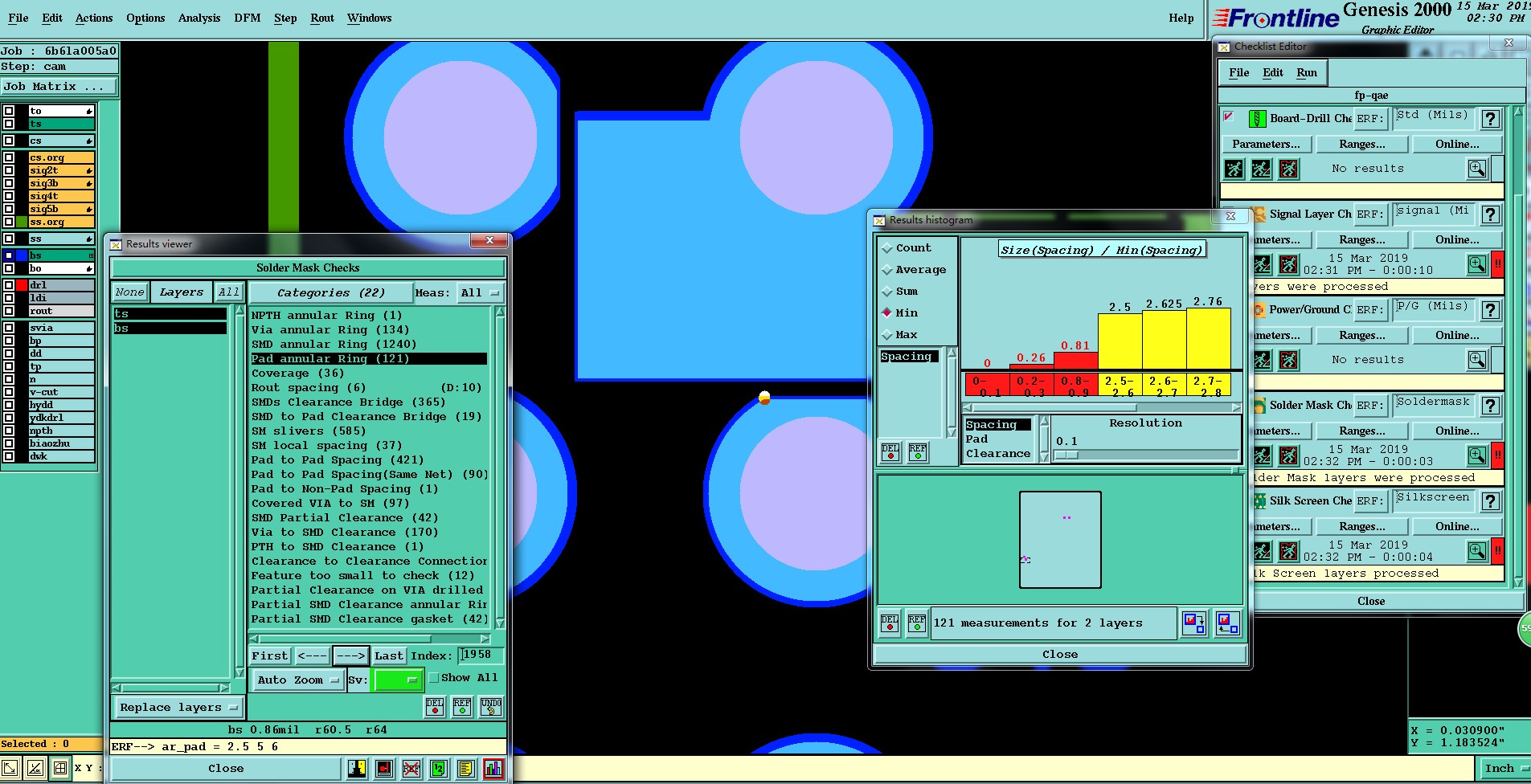
Task: Open Board-Drill results with magnifier icon
Action: (x=1477, y=169)
